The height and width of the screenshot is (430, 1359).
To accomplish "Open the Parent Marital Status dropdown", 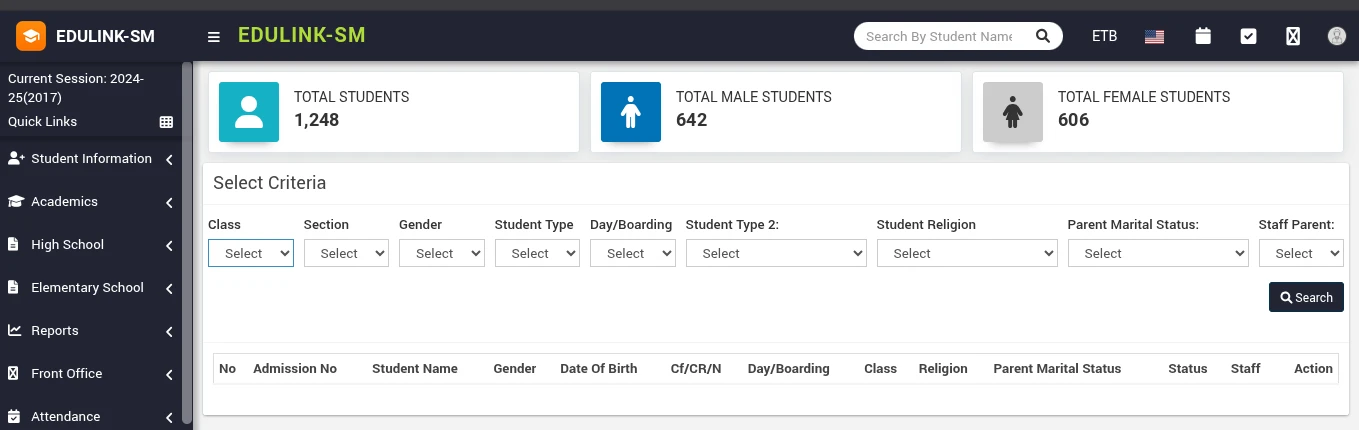I will click(x=1158, y=253).
